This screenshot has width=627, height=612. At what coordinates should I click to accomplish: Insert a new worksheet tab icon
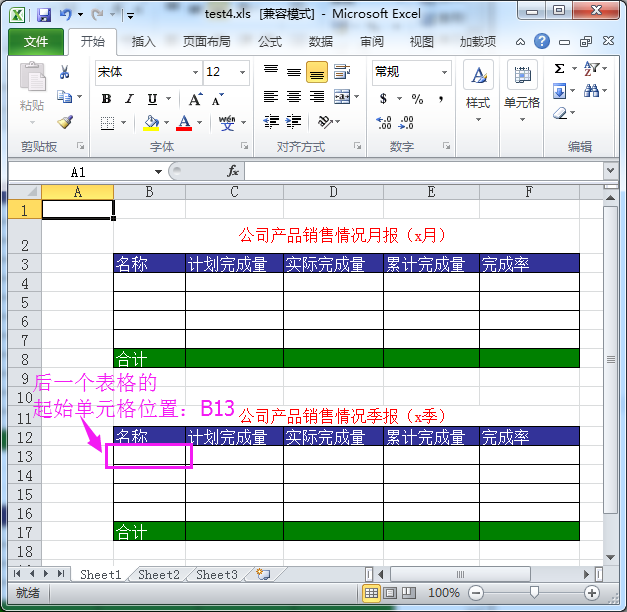pyautogui.click(x=263, y=575)
